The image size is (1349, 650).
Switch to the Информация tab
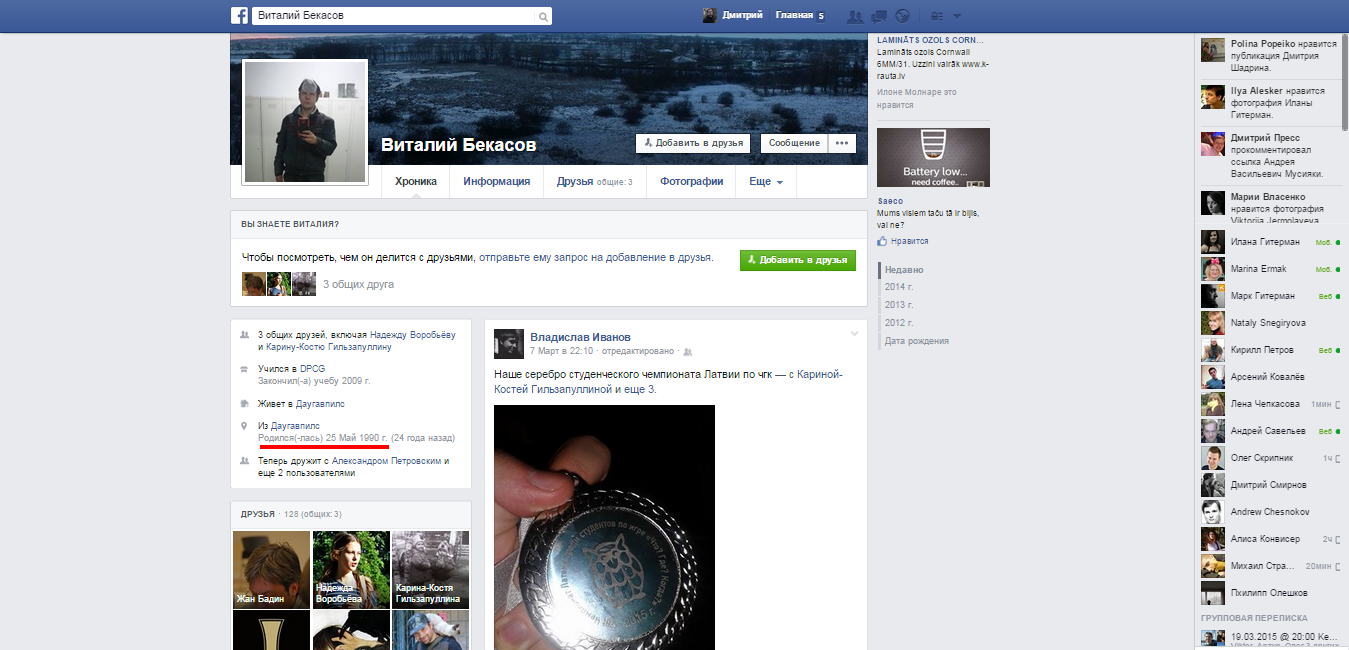(496, 182)
